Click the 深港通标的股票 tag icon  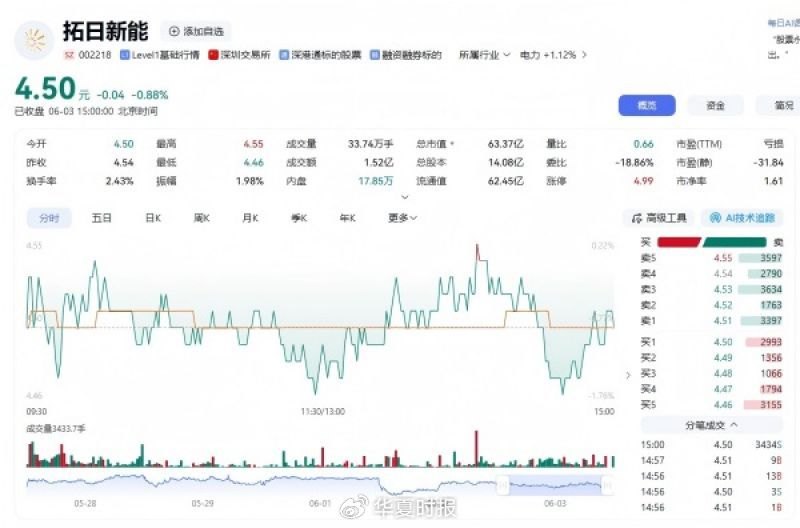pos(284,55)
